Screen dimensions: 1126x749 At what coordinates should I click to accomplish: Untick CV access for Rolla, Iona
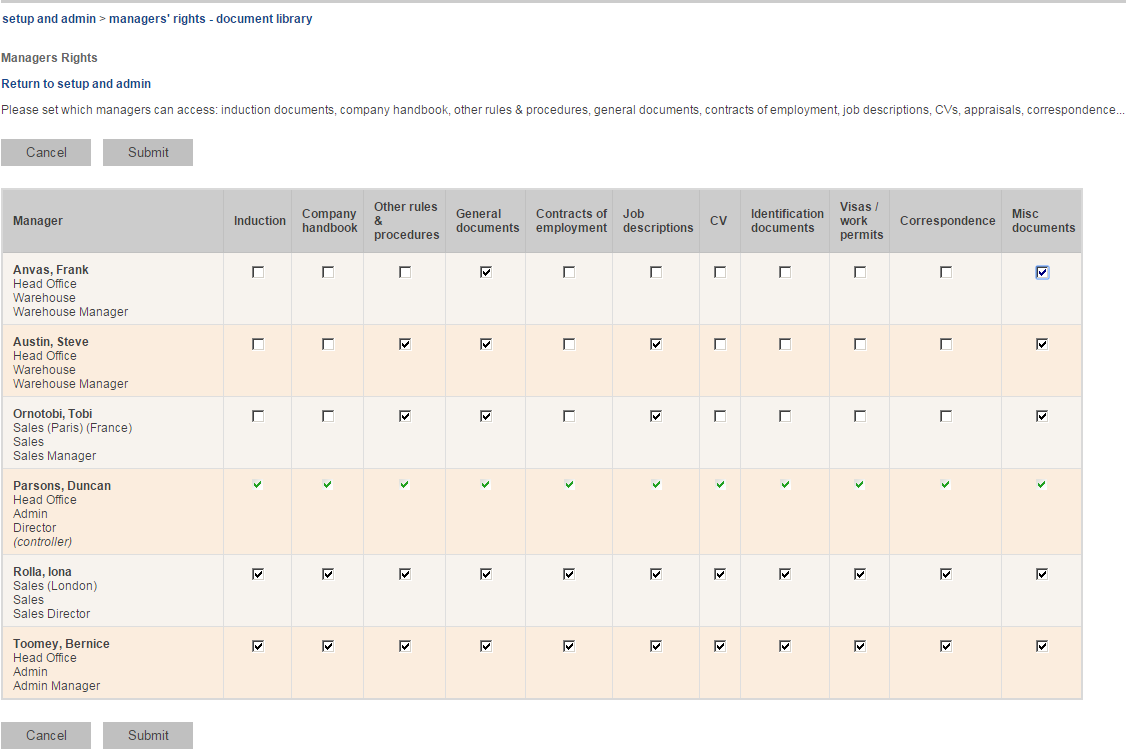tap(720, 574)
